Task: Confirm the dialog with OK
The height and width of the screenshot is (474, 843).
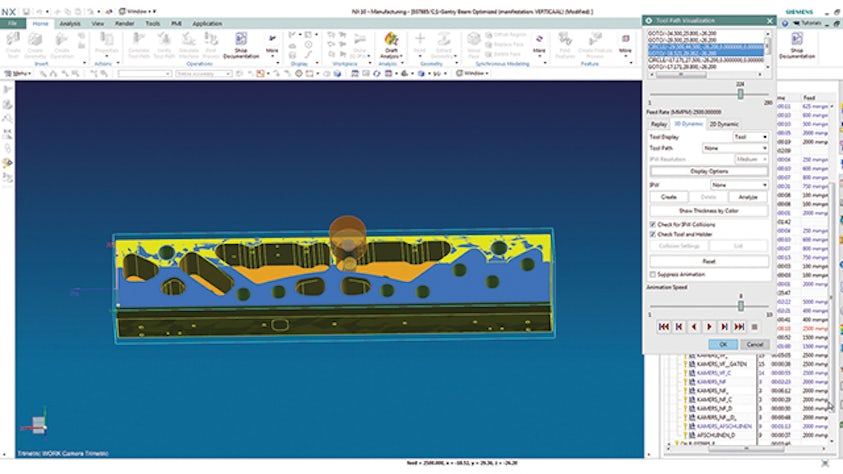Action: point(723,344)
